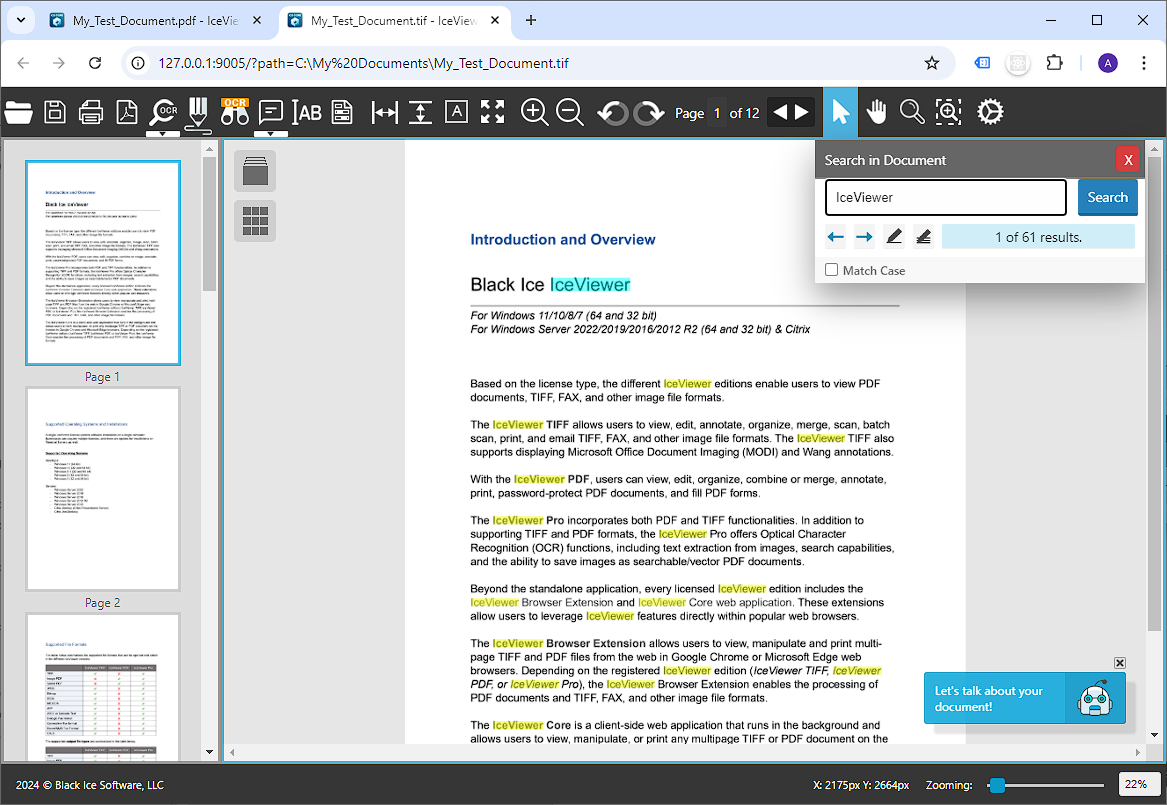Click the actual size A icon
1167x805 pixels.
pyautogui.click(x=456, y=112)
